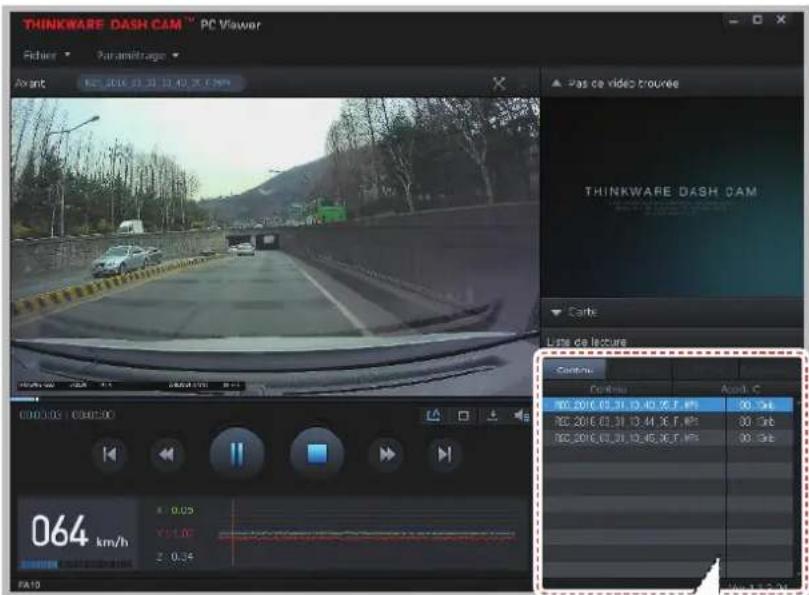Click the graph/flip icon above playback controls
This screenshot has height=595, width=809.
coord(433,415)
